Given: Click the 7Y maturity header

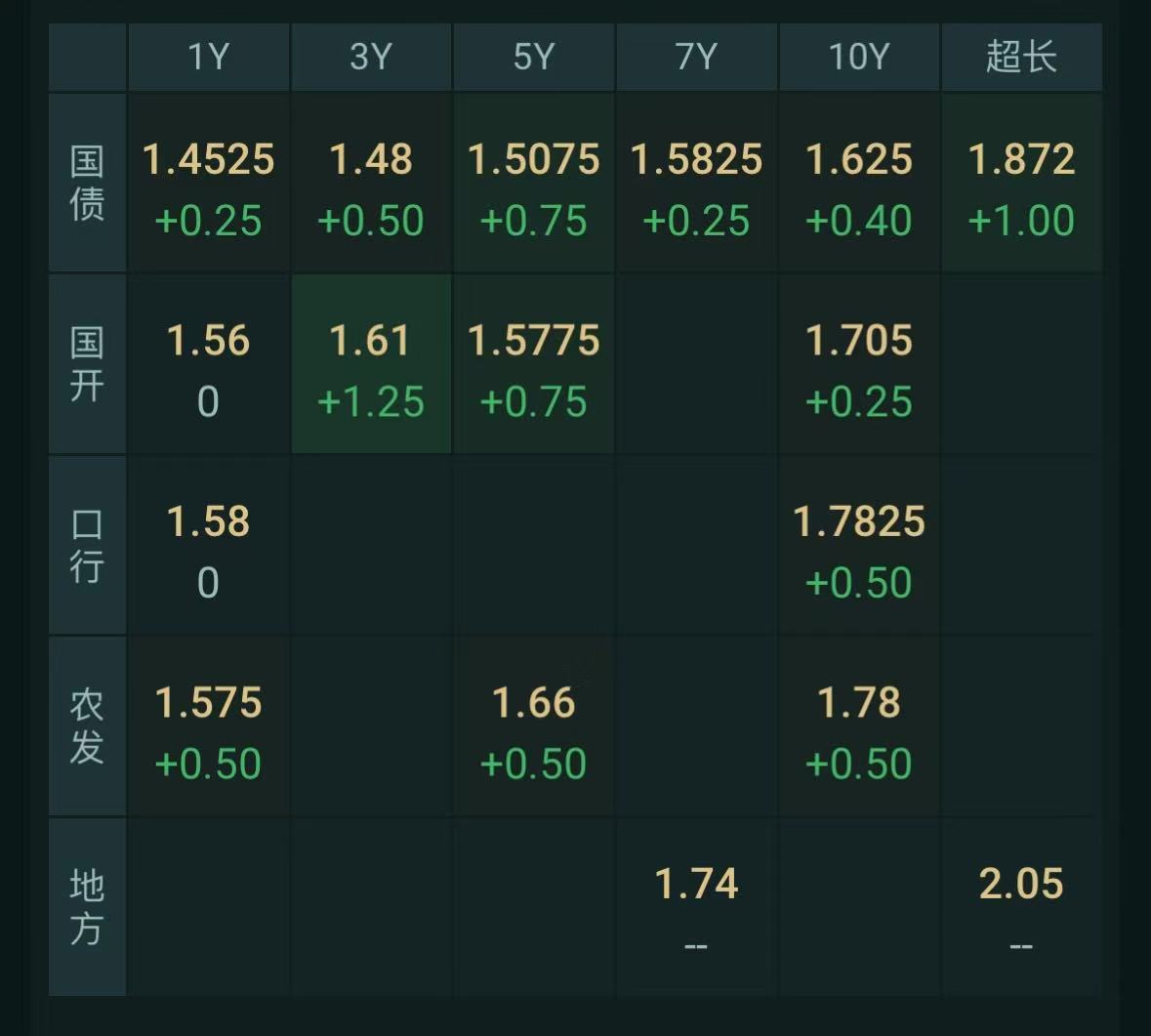Looking at the screenshot, I should 696,57.
